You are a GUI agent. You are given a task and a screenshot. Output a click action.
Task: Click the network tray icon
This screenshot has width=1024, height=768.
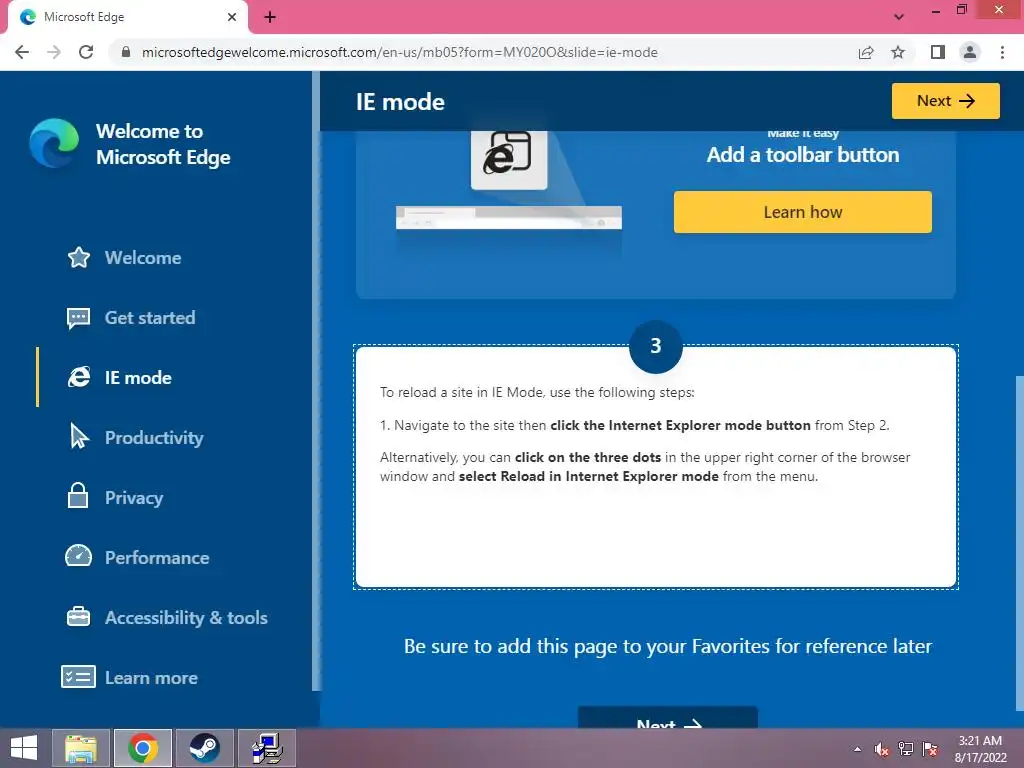tap(906, 749)
